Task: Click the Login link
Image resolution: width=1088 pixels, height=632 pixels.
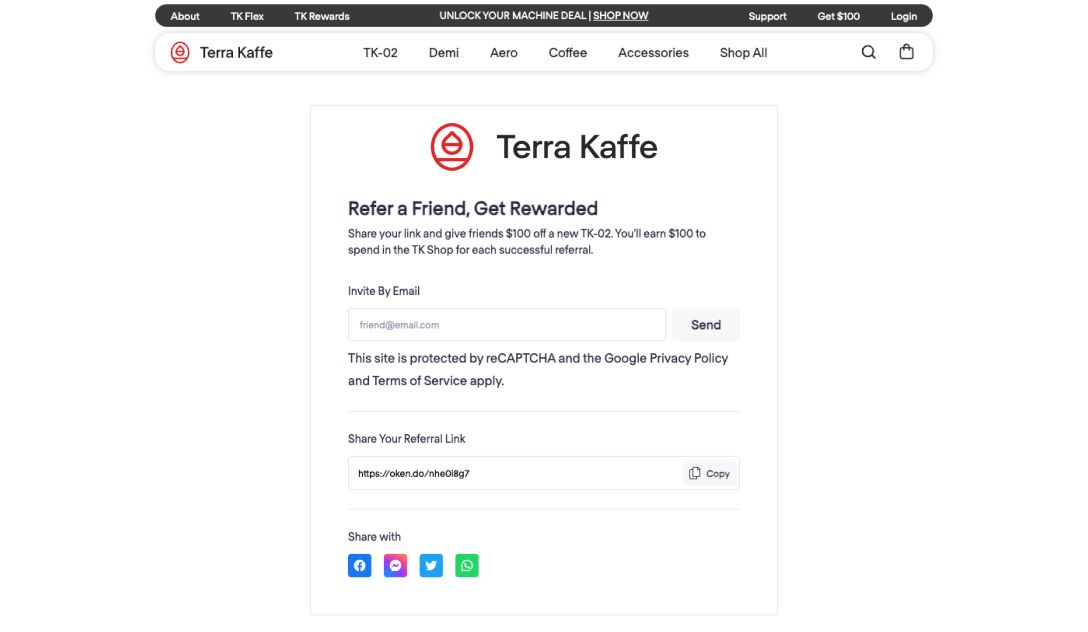Action: [904, 16]
